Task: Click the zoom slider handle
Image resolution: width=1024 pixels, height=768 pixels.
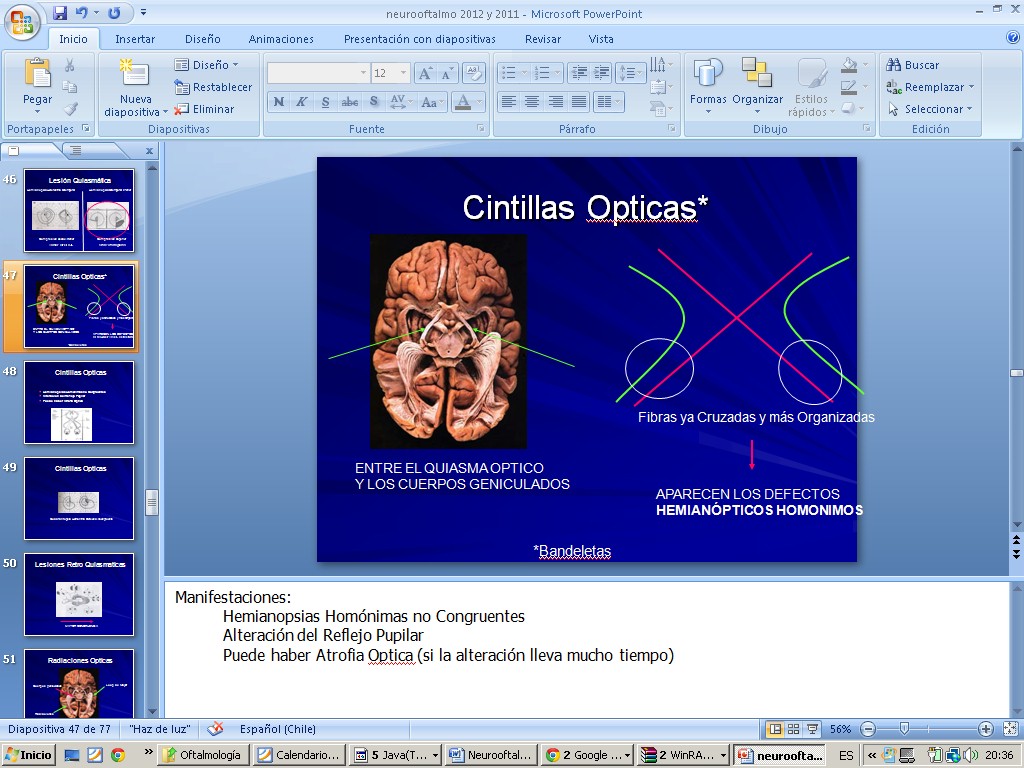Action: pos(904,729)
